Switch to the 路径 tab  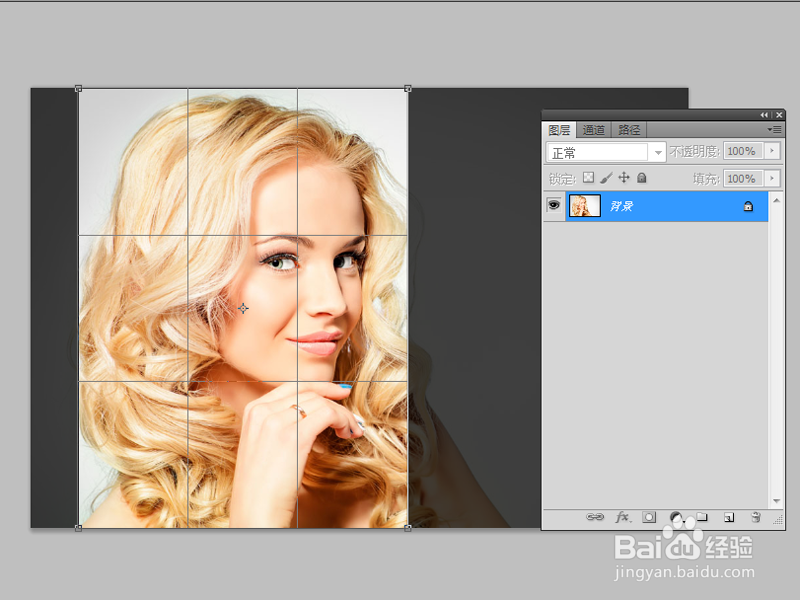point(629,130)
